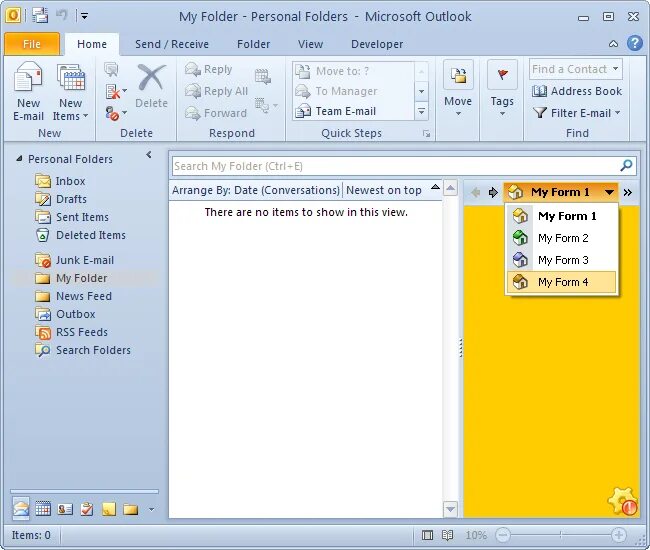Click the Find a Contact box
The height and width of the screenshot is (550, 650).
click(575, 69)
